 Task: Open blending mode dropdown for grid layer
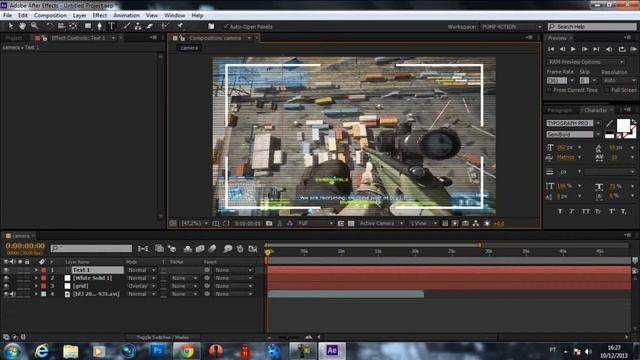(141, 286)
